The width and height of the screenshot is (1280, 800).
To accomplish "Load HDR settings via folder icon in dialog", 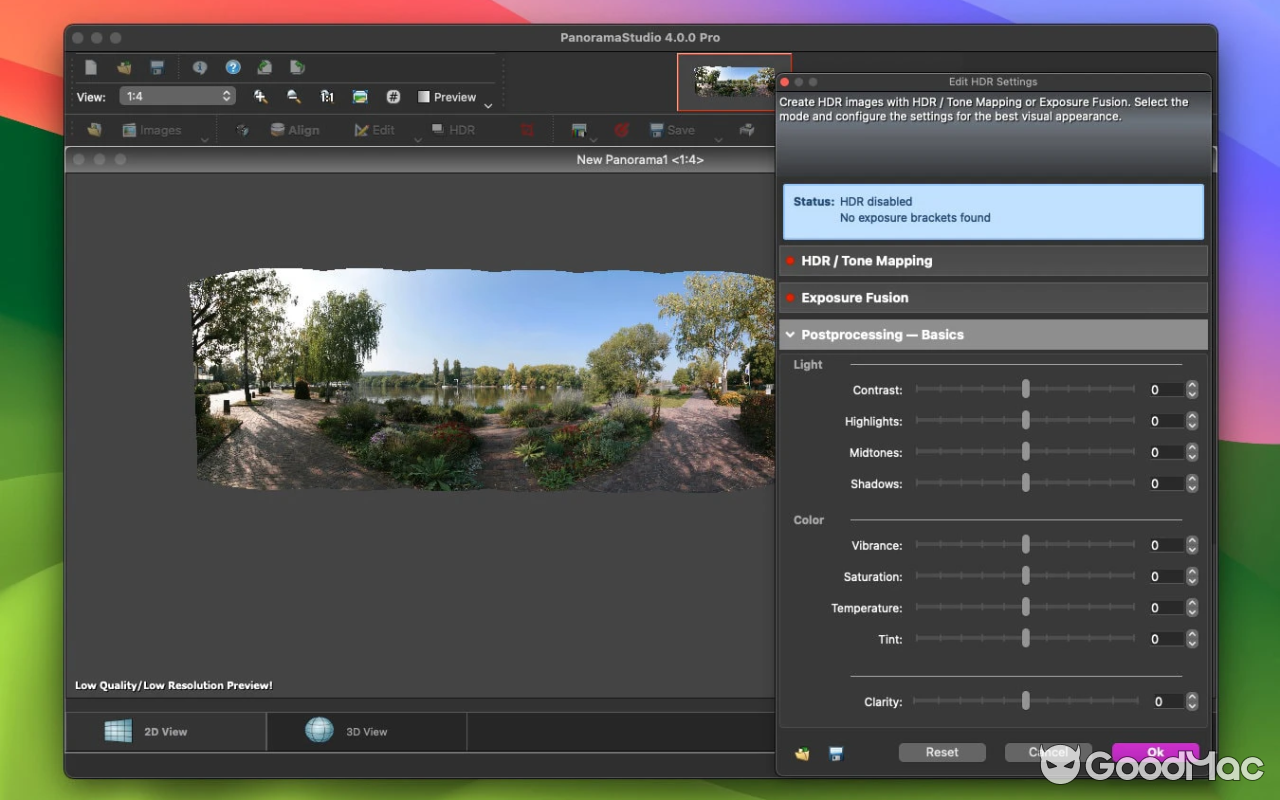I will point(800,753).
